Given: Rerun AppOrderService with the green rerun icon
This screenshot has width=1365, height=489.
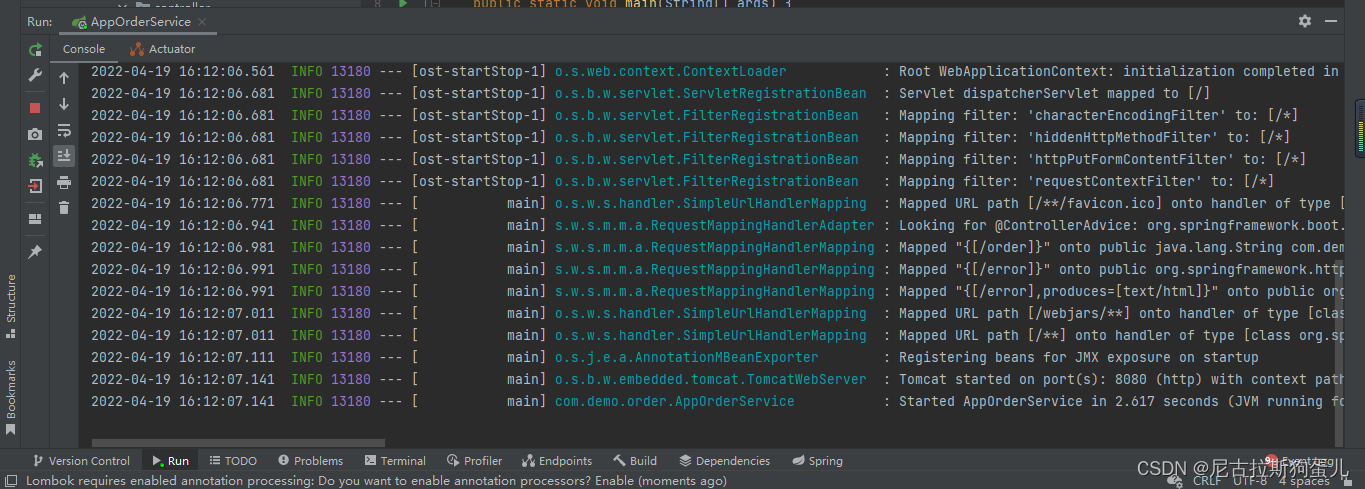Looking at the screenshot, I should tap(35, 49).
